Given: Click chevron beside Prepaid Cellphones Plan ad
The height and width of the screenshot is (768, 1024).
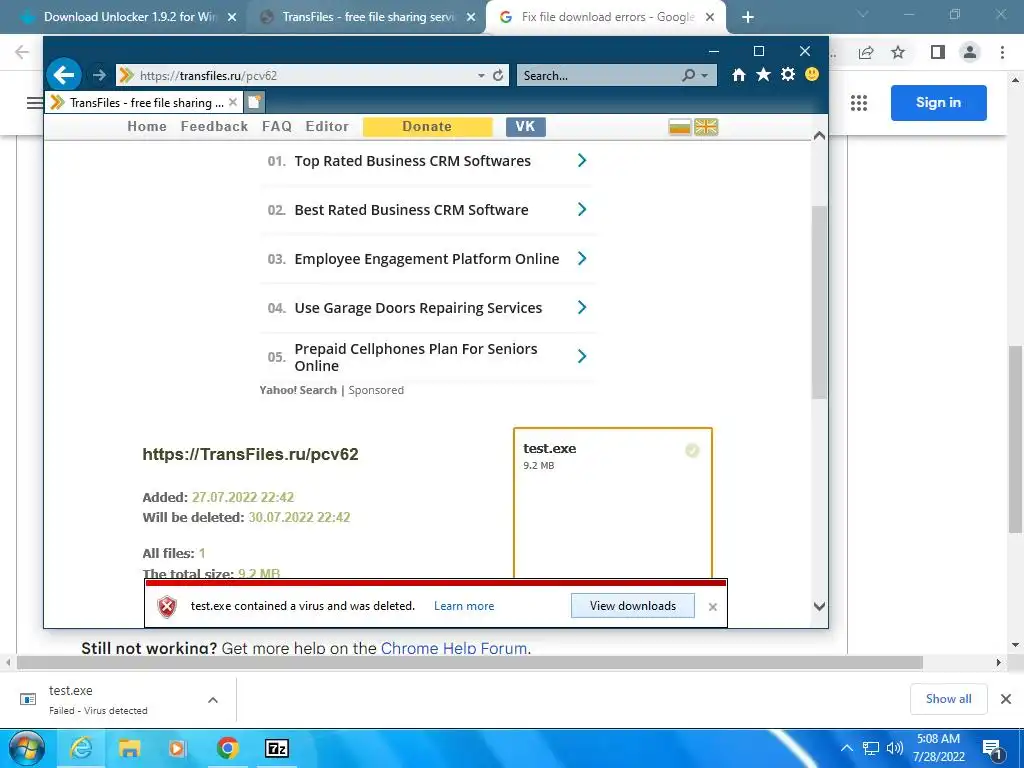Looking at the screenshot, I should coord(582,357).
